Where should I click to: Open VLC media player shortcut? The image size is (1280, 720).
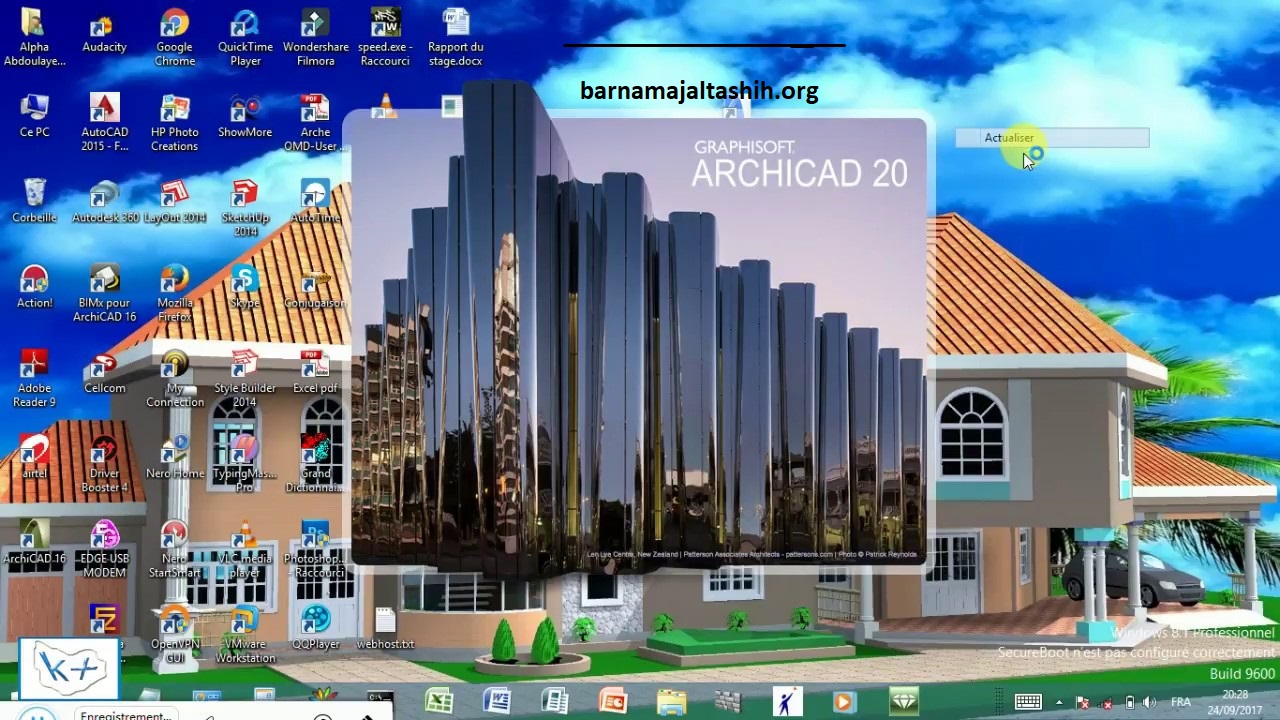[245, 548]
